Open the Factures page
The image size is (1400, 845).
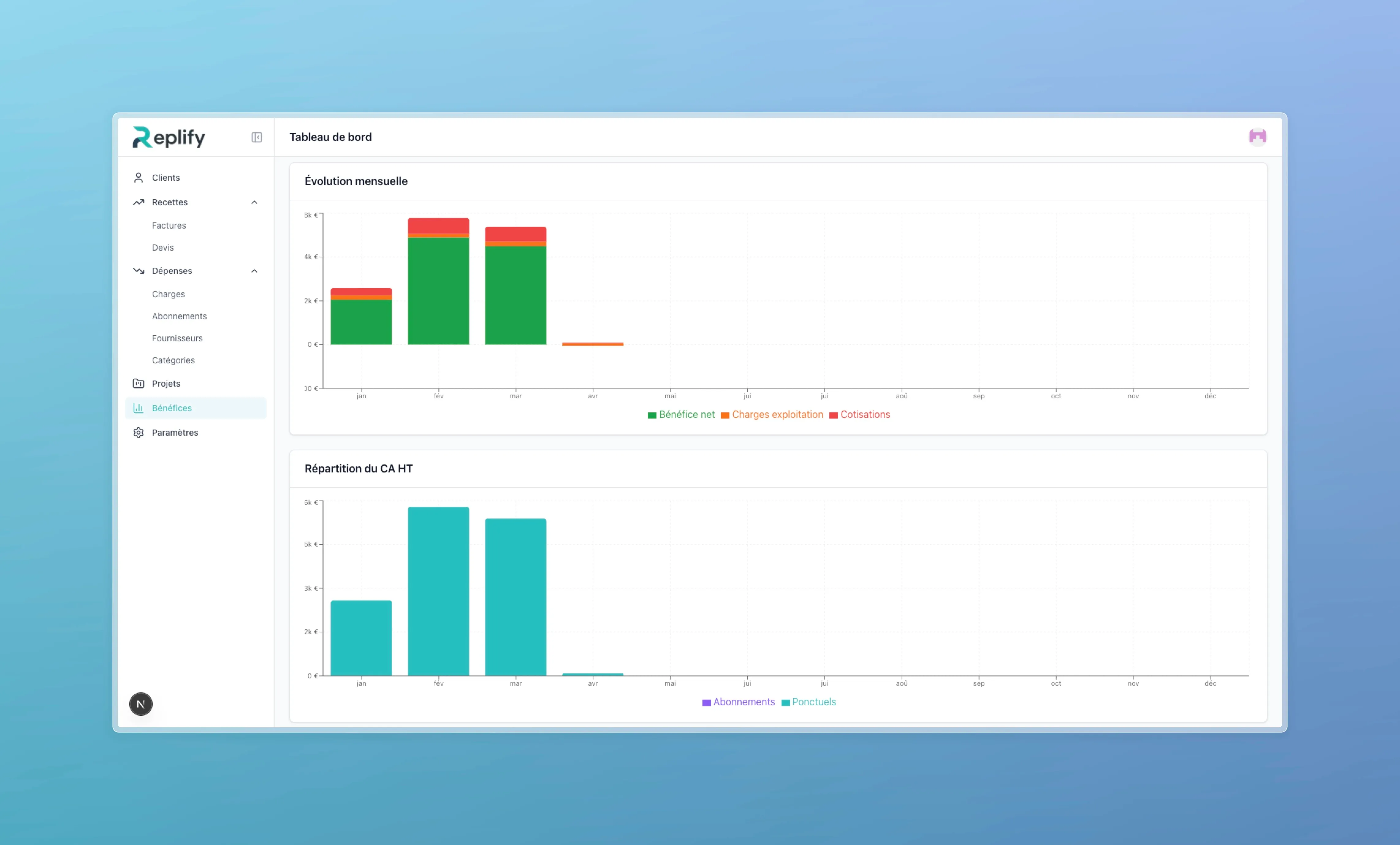pos(169,225)
